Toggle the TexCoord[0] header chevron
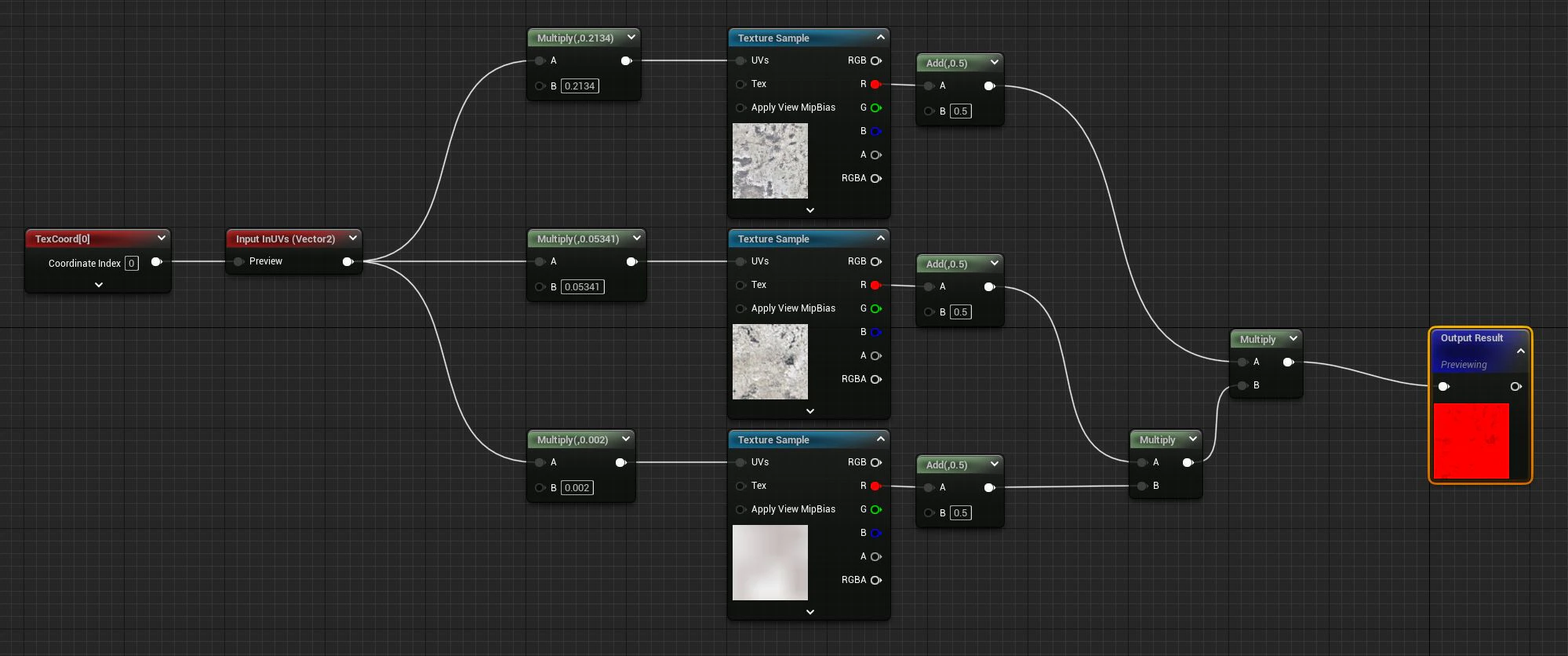The image size is (1568, 656). (x=162, y=238)
